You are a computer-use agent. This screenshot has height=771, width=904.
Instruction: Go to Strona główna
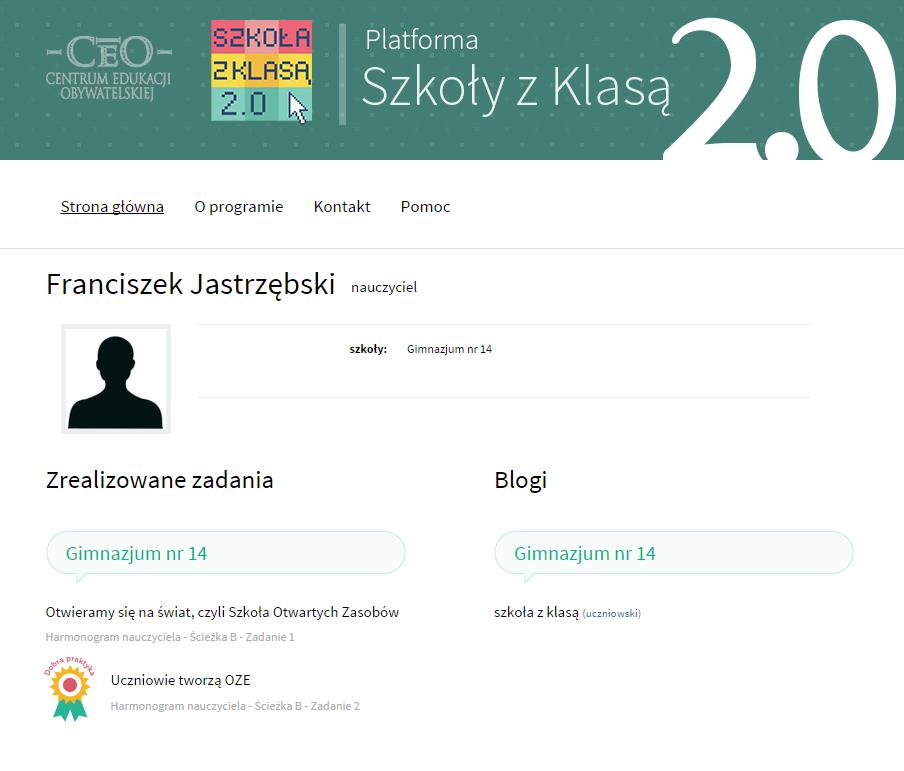coord(112,206)
